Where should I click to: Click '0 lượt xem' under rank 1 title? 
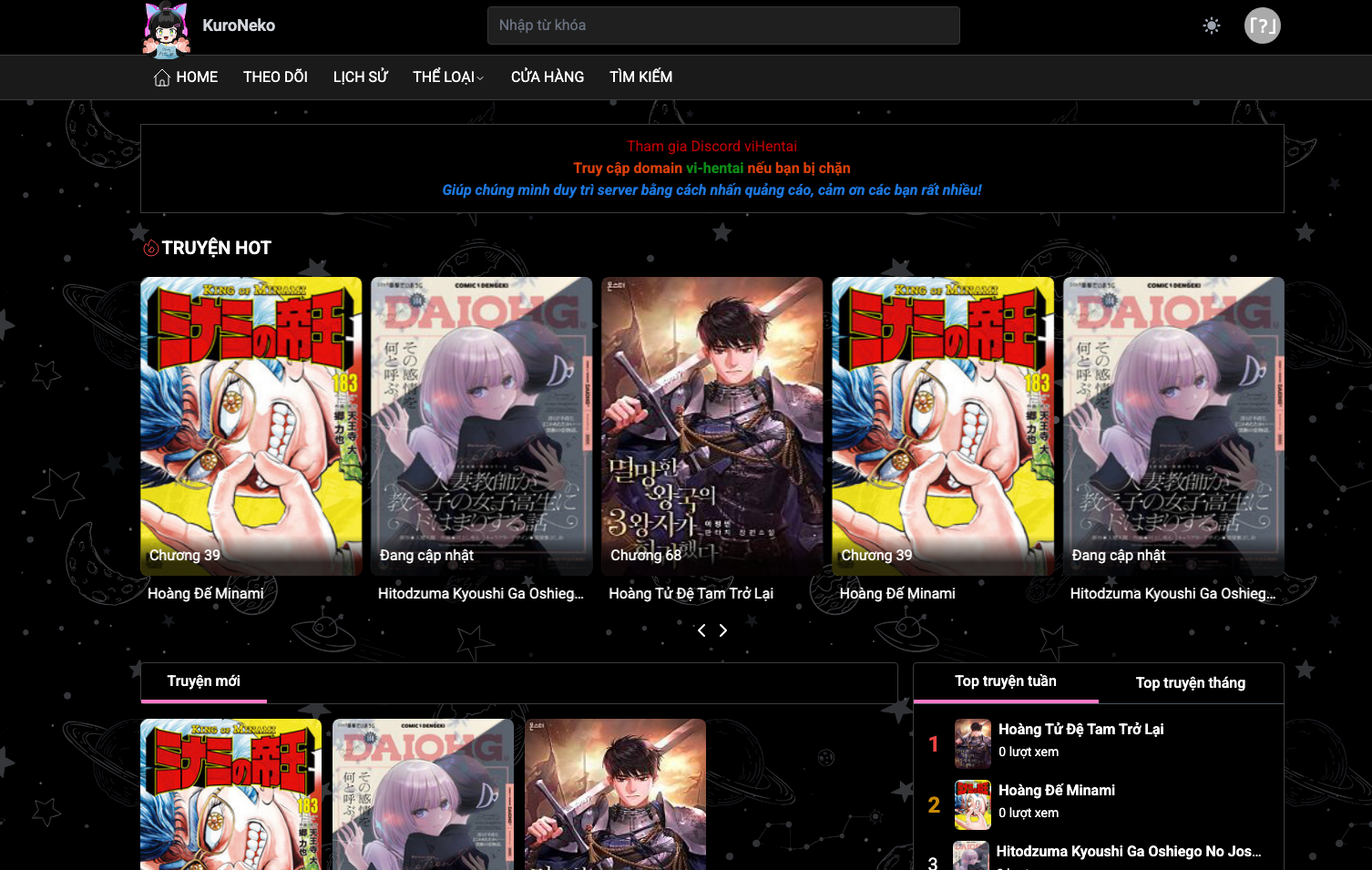pyautogui.click(x=1029, y=752)
